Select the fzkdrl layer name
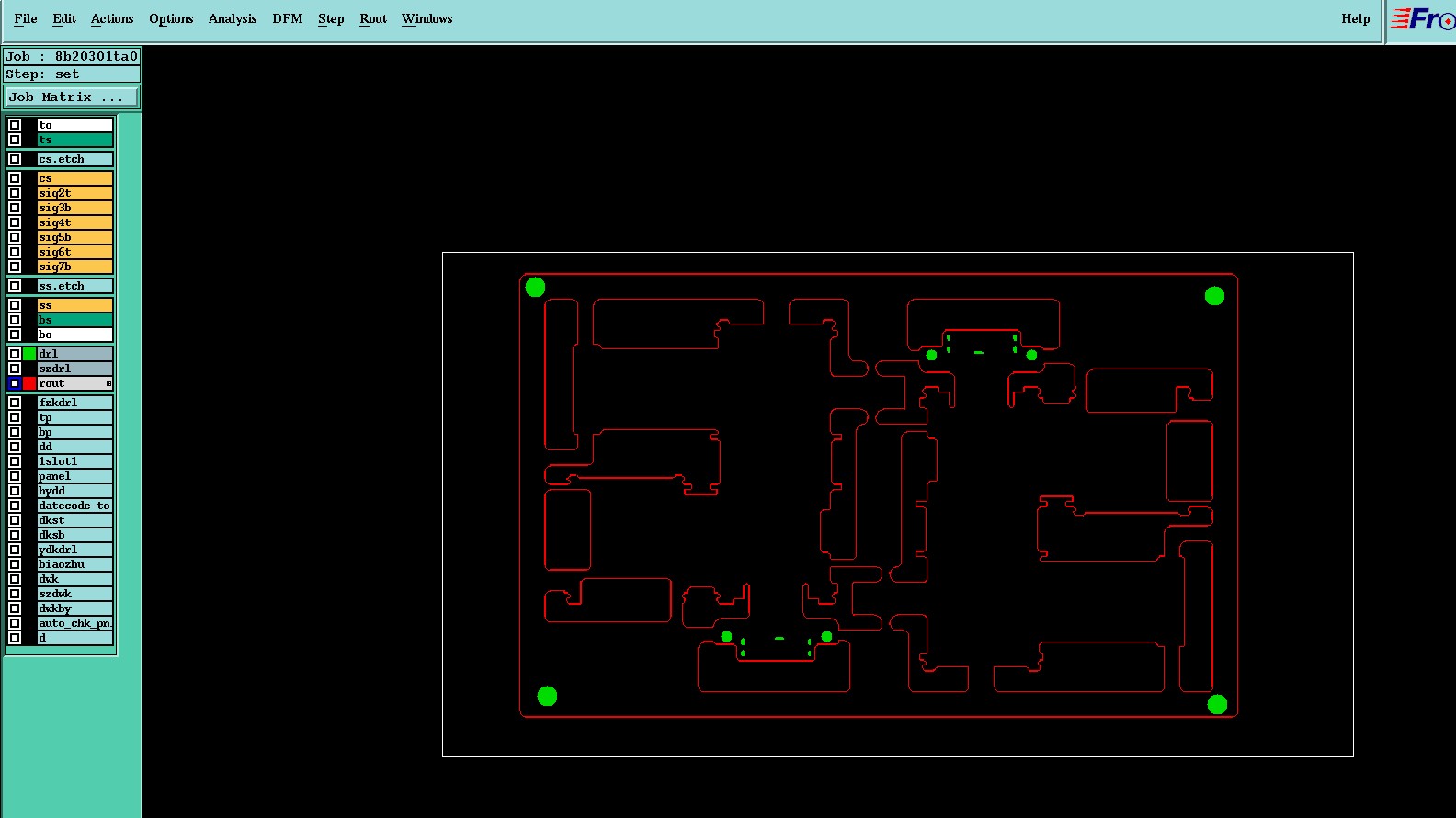Screen dimensions: 1456x818 coord(75,403)
